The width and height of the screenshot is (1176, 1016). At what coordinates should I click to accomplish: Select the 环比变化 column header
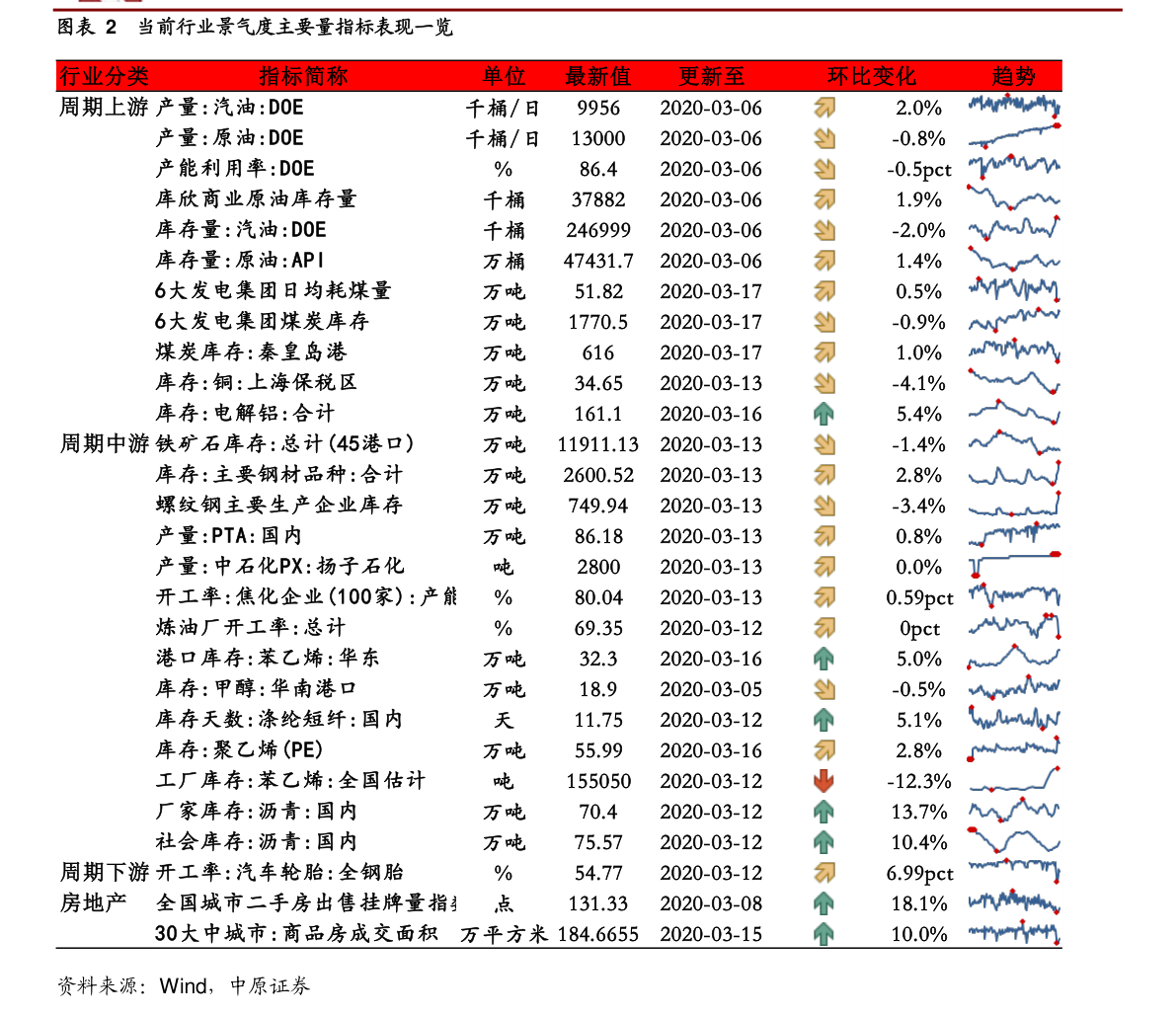point(872,76)
